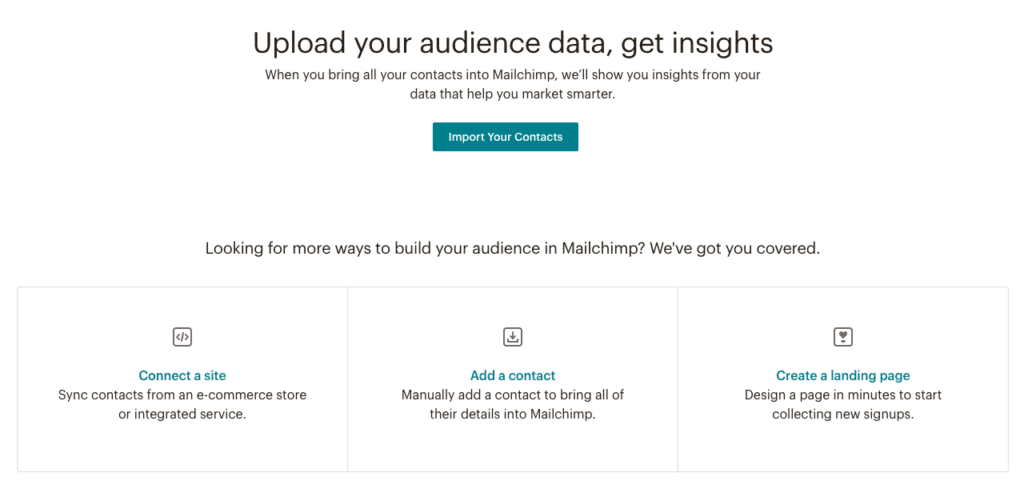Click the 'When you bring all your contacts' paragraph line
This screenshot has width=1024, height=489.
click(513, 74)
